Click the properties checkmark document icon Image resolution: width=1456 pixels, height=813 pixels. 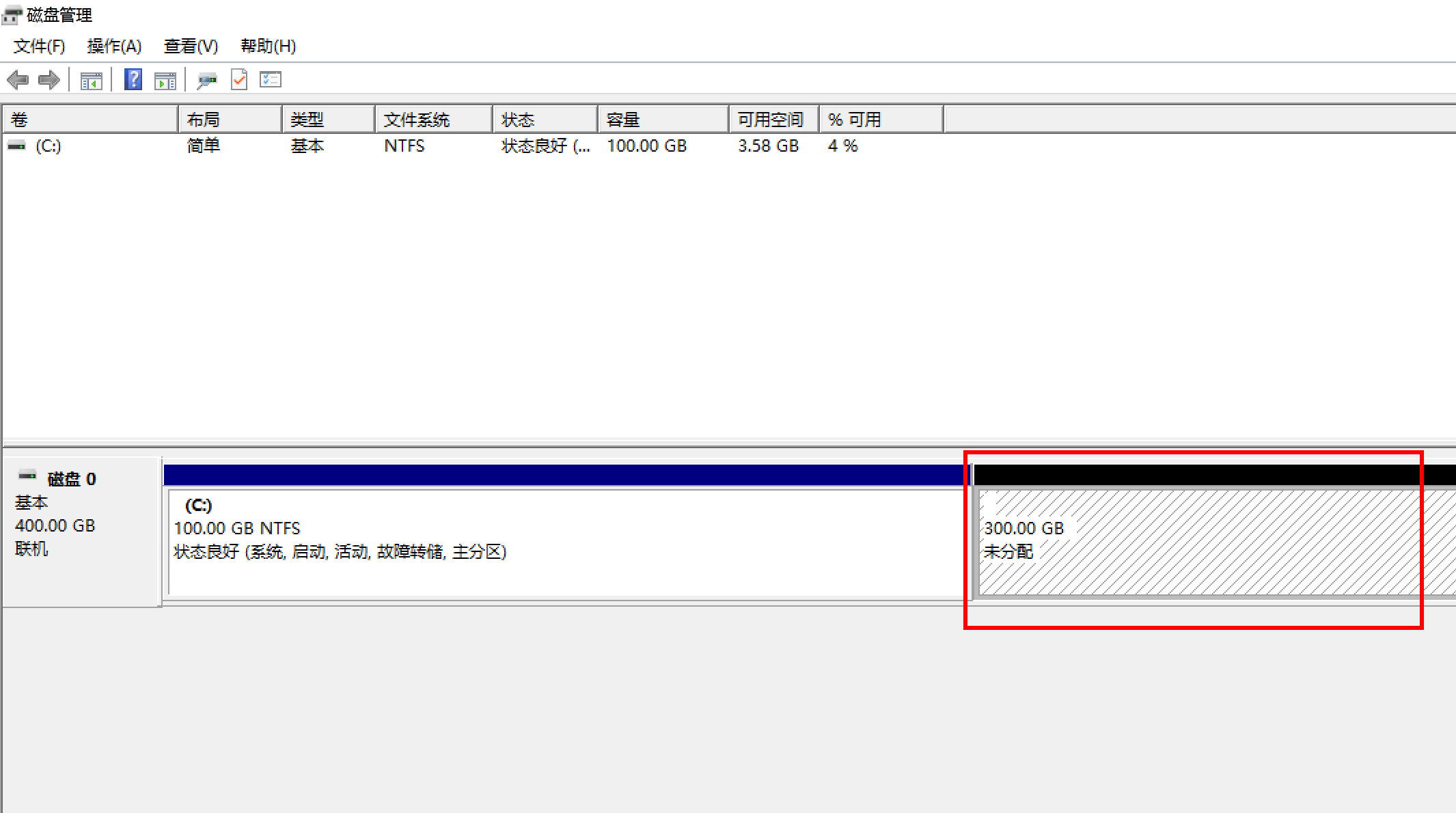tap(239, 80)
